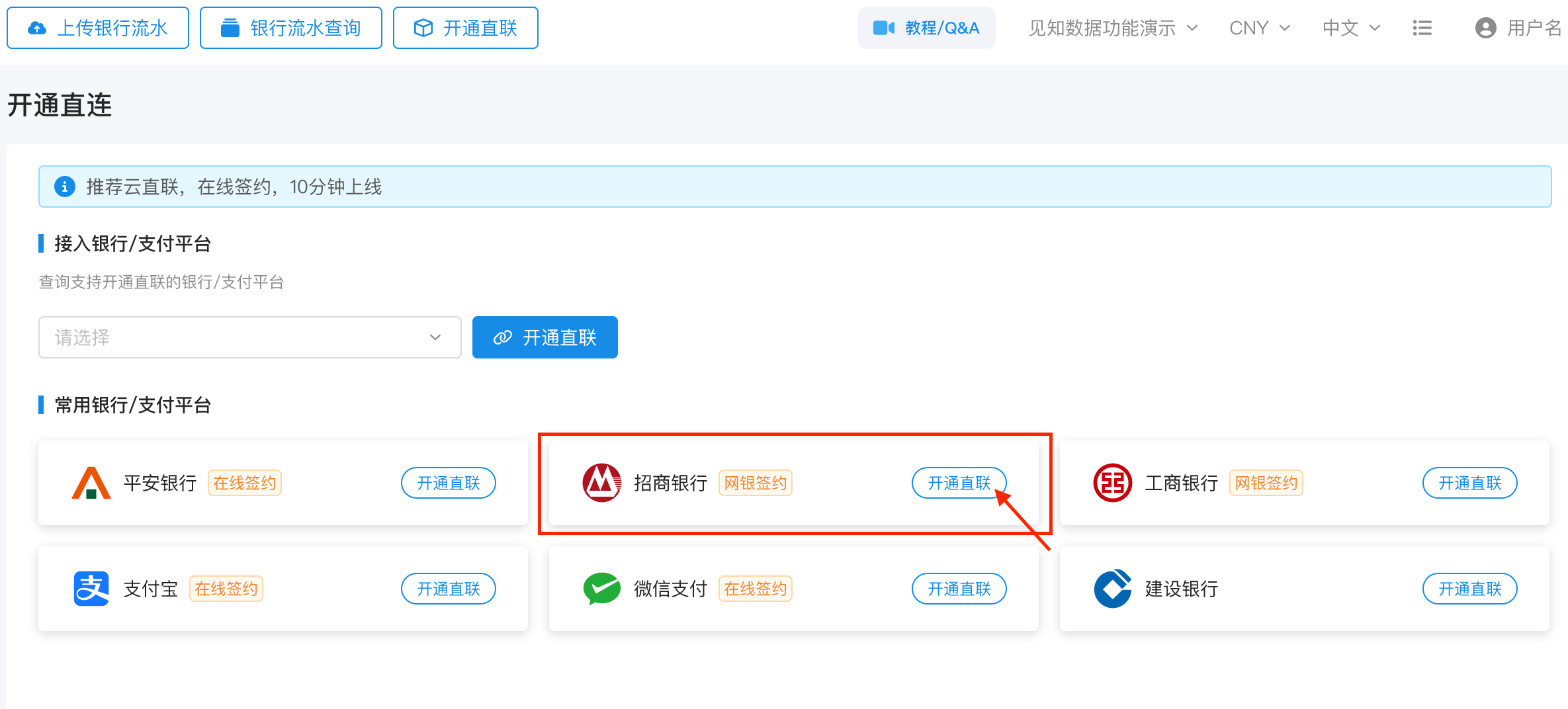
Task: Click 开通直联 for 建设银行
Action: 1470,589
